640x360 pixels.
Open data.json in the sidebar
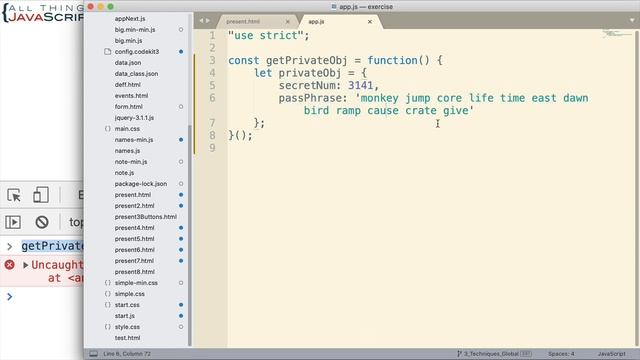(x=128, y=63)
